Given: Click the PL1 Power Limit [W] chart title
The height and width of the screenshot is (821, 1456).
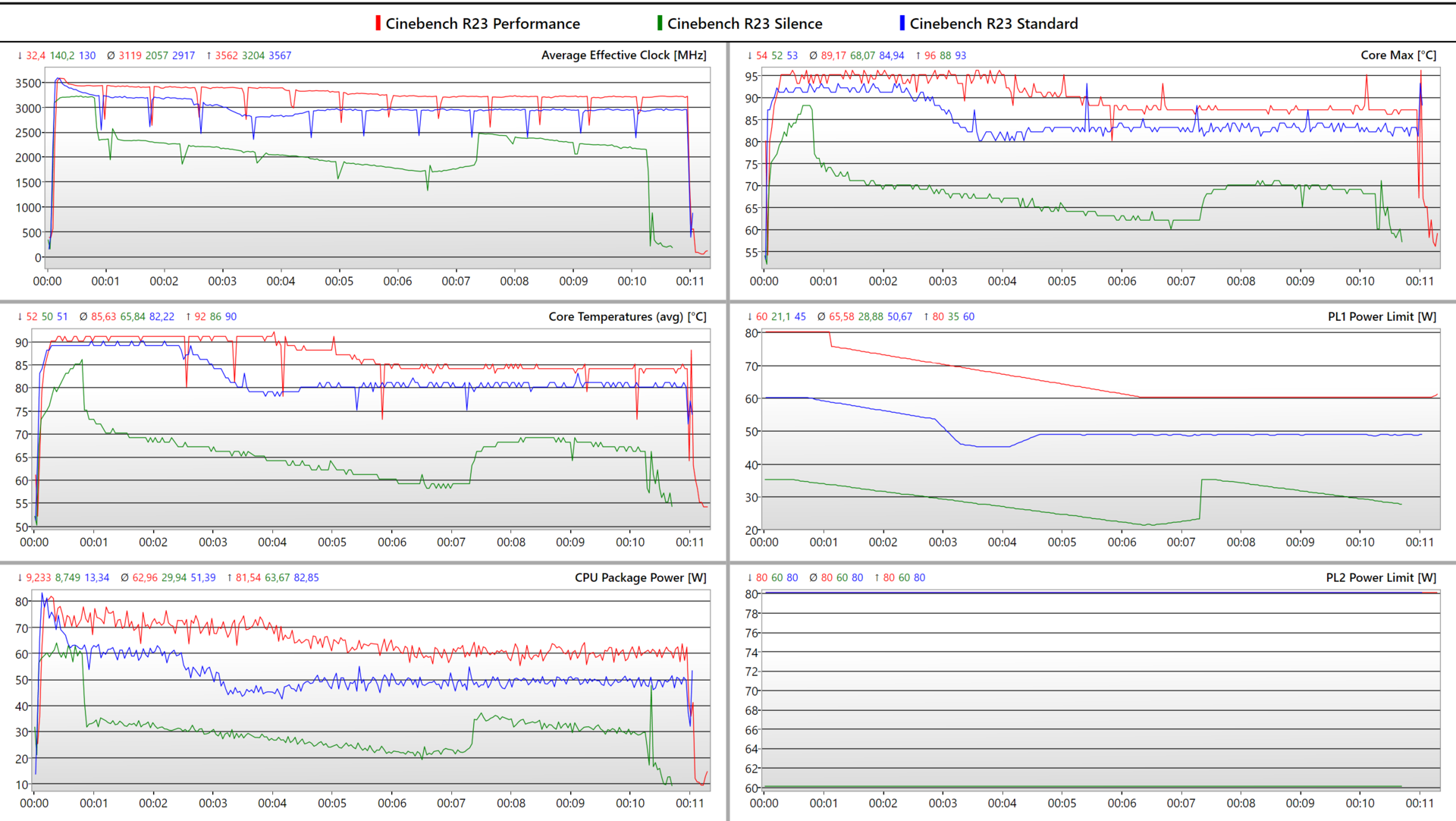Looking at the screenshot, I should (1382, 316).
